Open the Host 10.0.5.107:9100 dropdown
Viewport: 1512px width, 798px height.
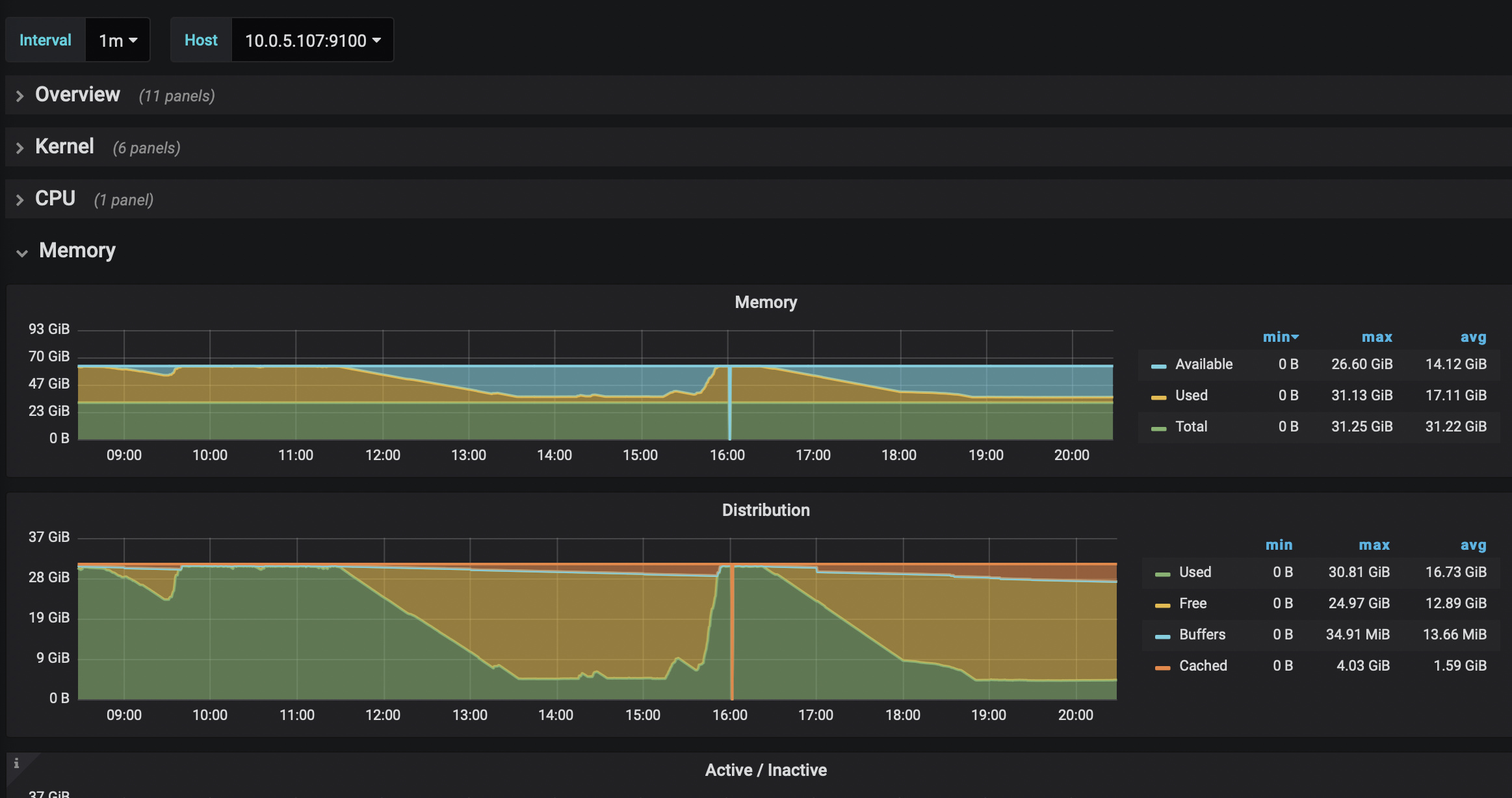(x=312, y=40)
